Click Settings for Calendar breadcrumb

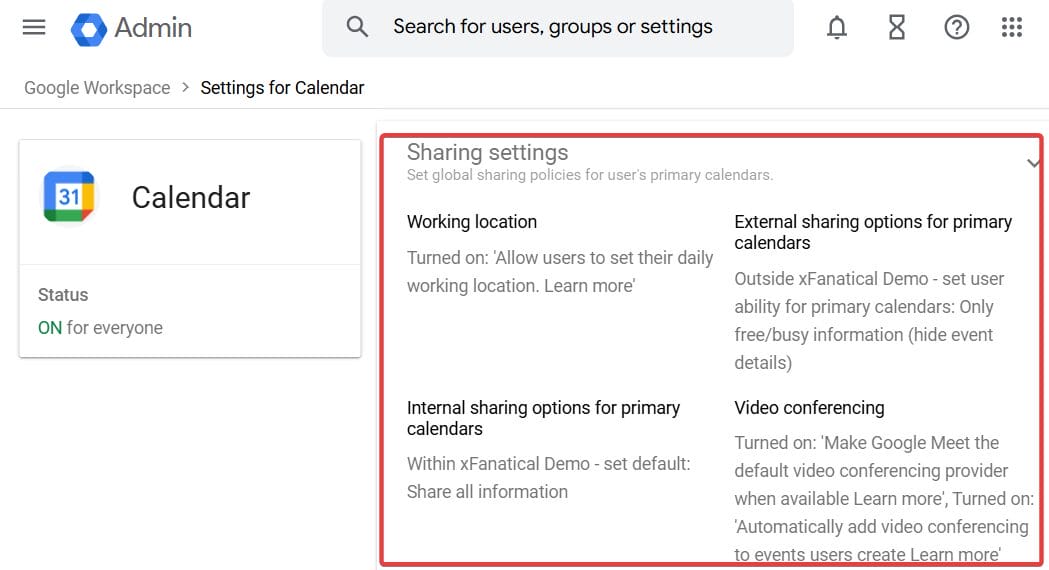coord(282,88)
